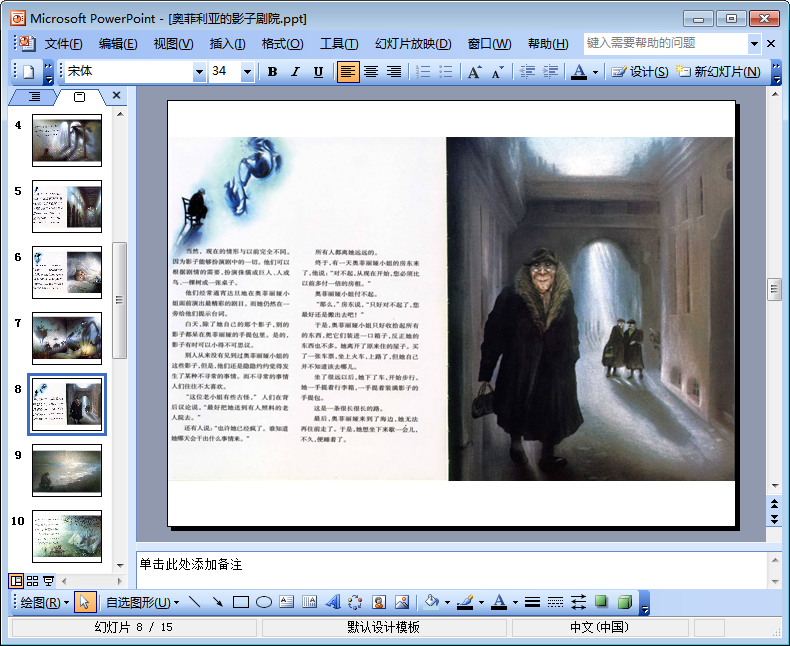Image resolution: width=790 pixels, height=646 pixels.
Task: Set Align Left text alignment
Action: (348, 72)
